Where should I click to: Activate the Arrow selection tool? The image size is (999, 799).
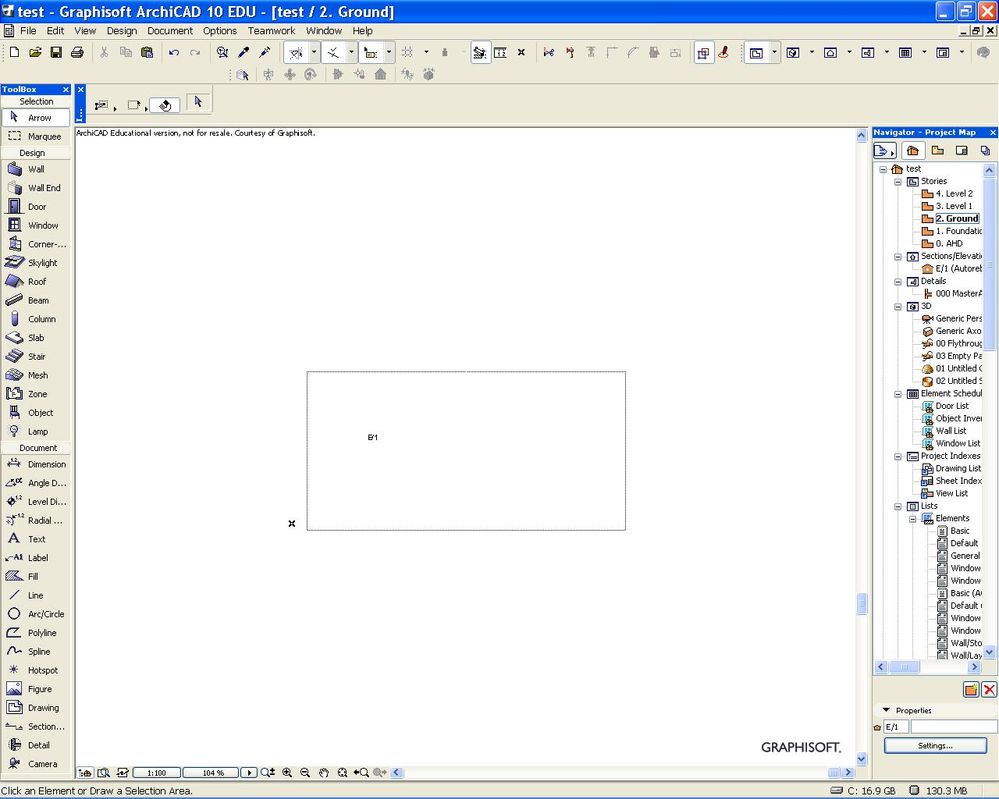tap(35, 117)
